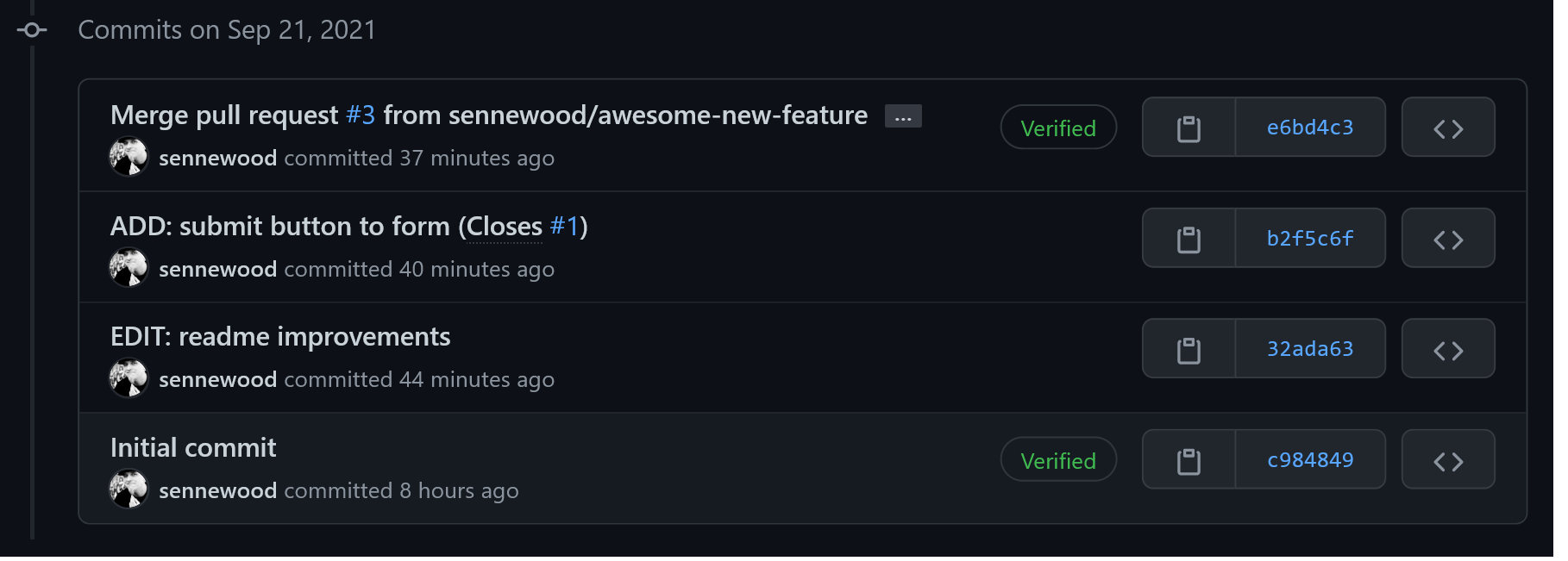Open commit hash e6bd4c3
The height and width of the screenshot is (561, 1568).
[x=1309, y=128]
